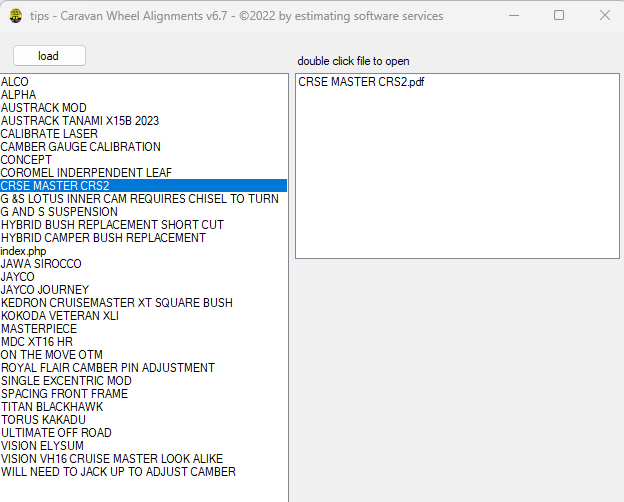The image size is (624, 502).
Task: Open the app icon in title bar
Action: [x=16, y=16]
